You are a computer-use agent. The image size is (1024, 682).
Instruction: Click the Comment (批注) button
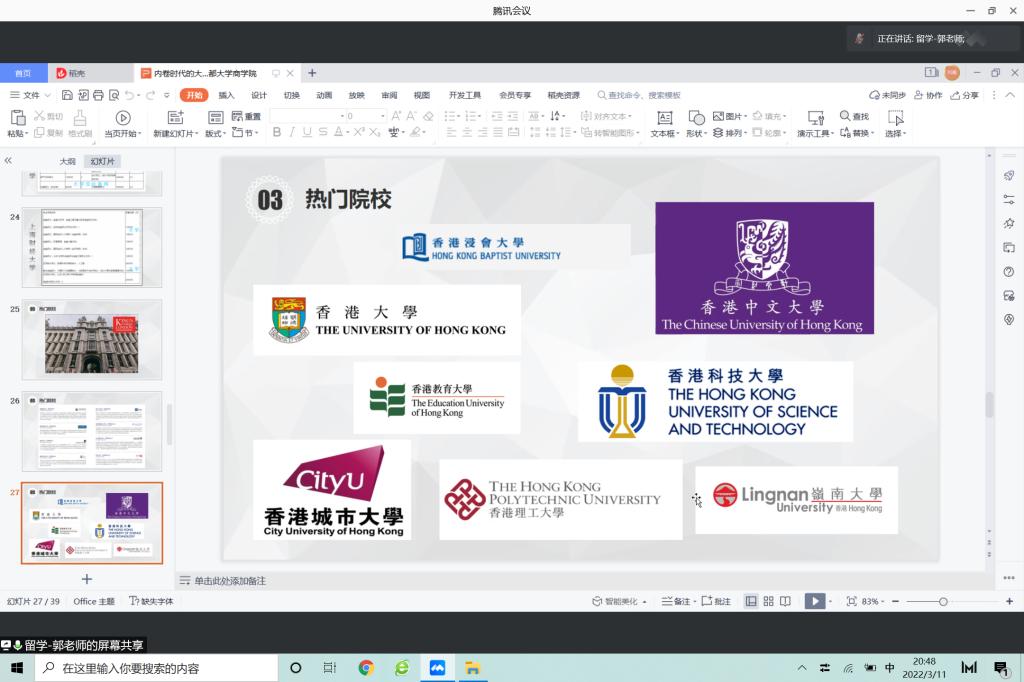(716, 601)
